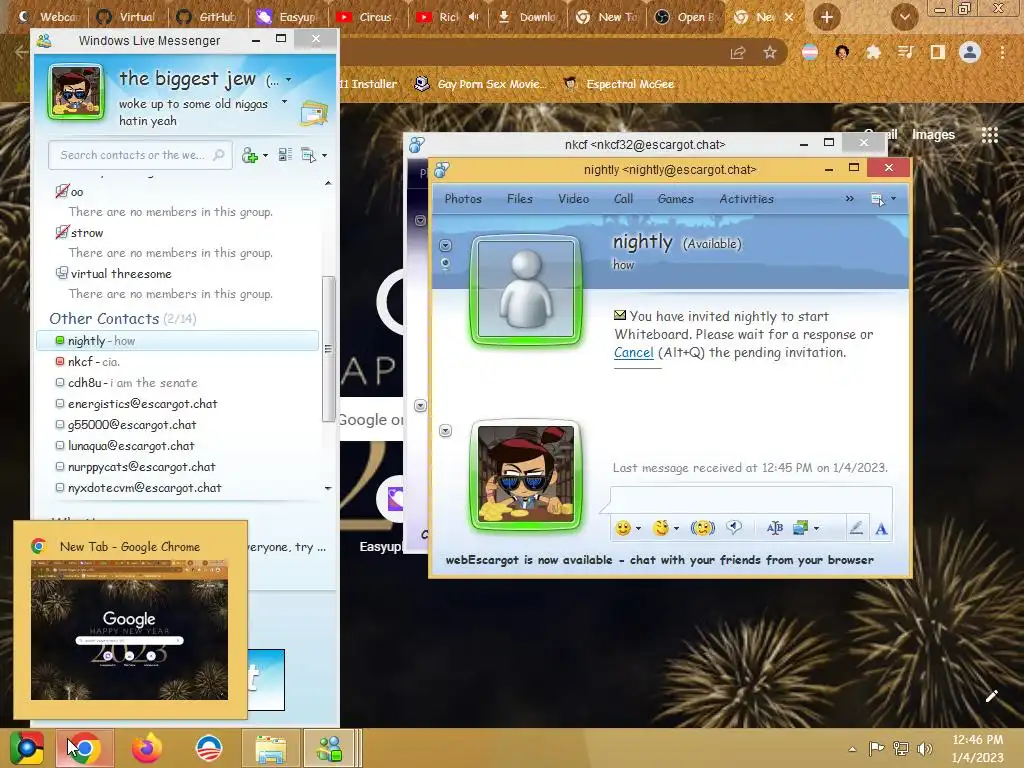Bookmark this page with Chrome star icon
This screenshot has width=1024, height=768.
point(770,52)
